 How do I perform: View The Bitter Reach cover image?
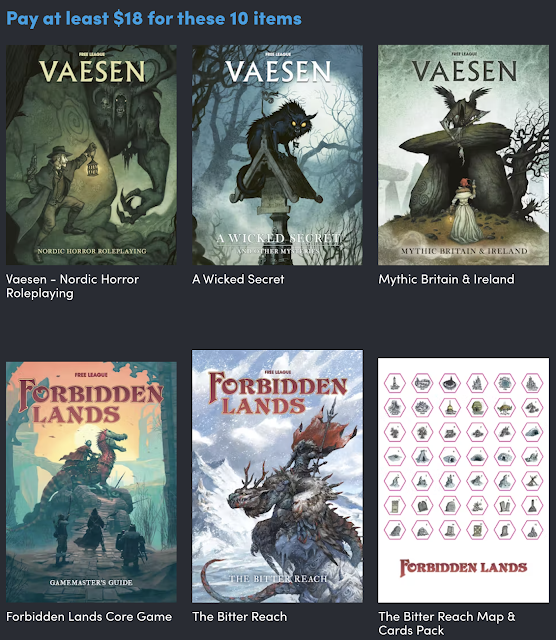(x=277, y=476)
